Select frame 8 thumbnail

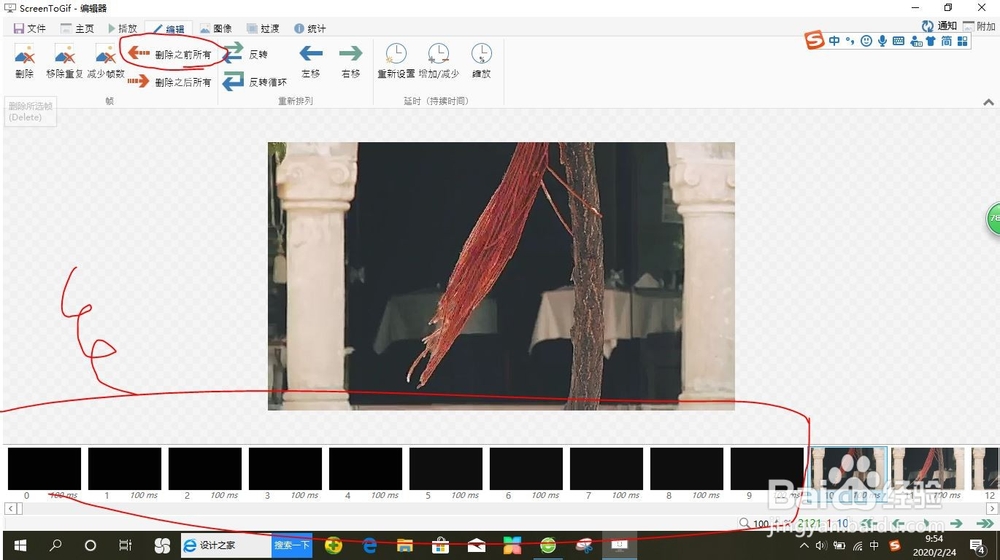(x=687, y=469)
